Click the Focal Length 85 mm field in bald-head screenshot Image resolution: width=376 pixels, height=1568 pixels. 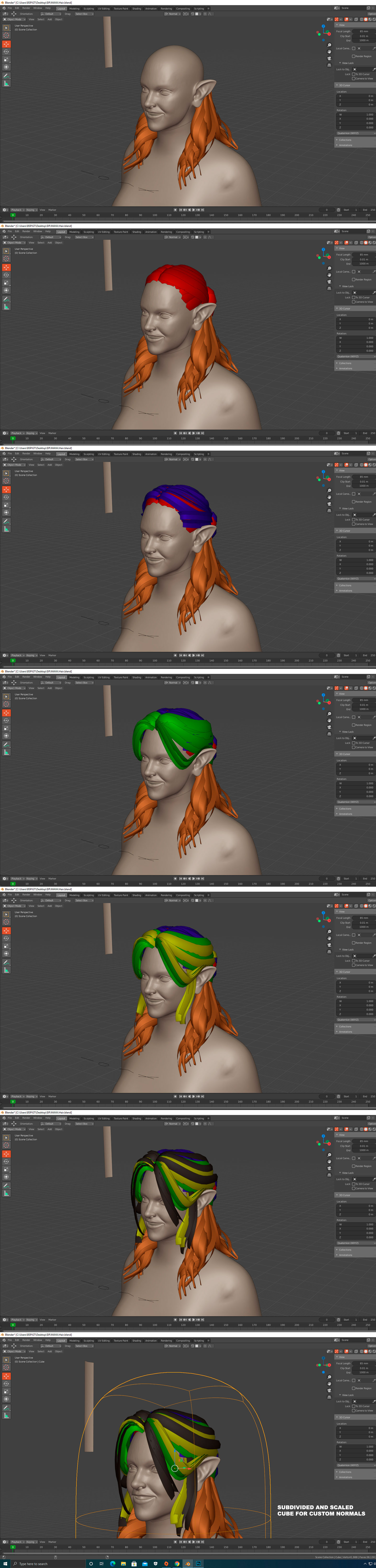pyautogui.click(x=364, y=31)
